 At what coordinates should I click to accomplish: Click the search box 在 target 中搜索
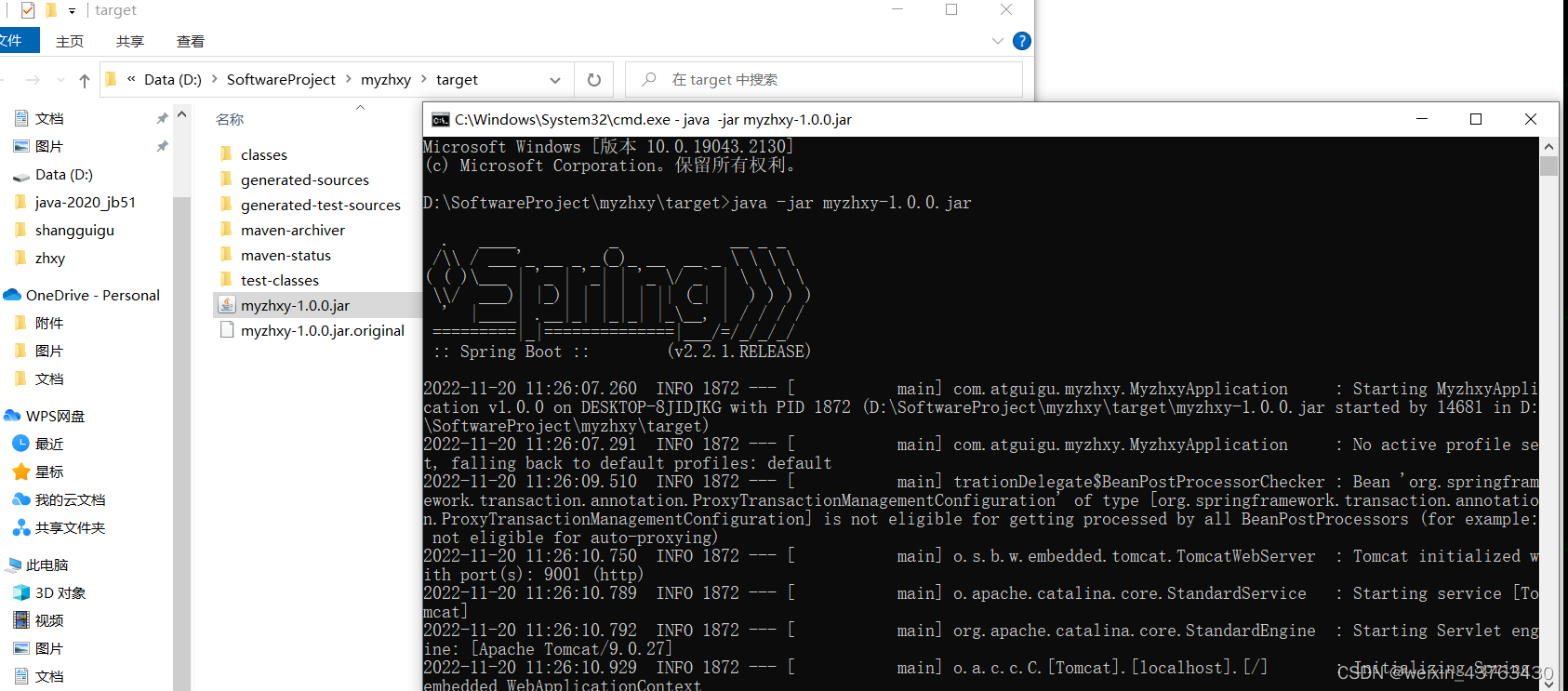[824, 80]
